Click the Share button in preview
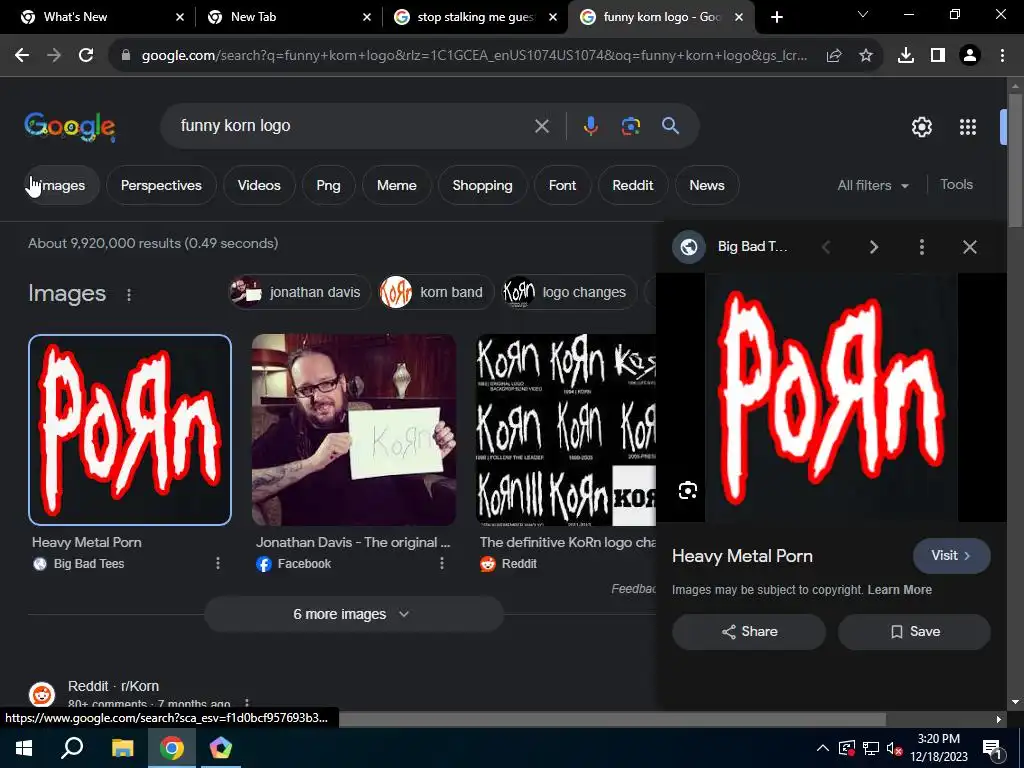1024x768 pixels. pyautogui.click(x=749, y=632)
